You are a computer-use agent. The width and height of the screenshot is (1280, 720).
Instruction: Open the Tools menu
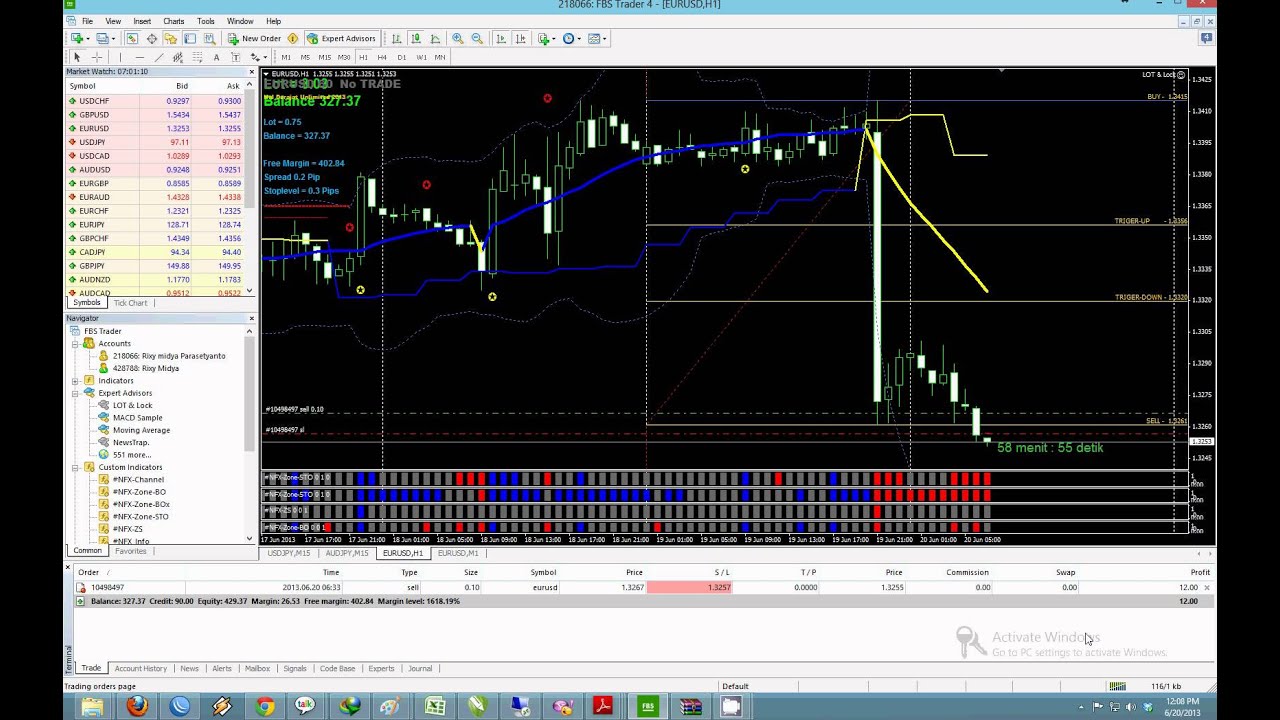point(206,21)
